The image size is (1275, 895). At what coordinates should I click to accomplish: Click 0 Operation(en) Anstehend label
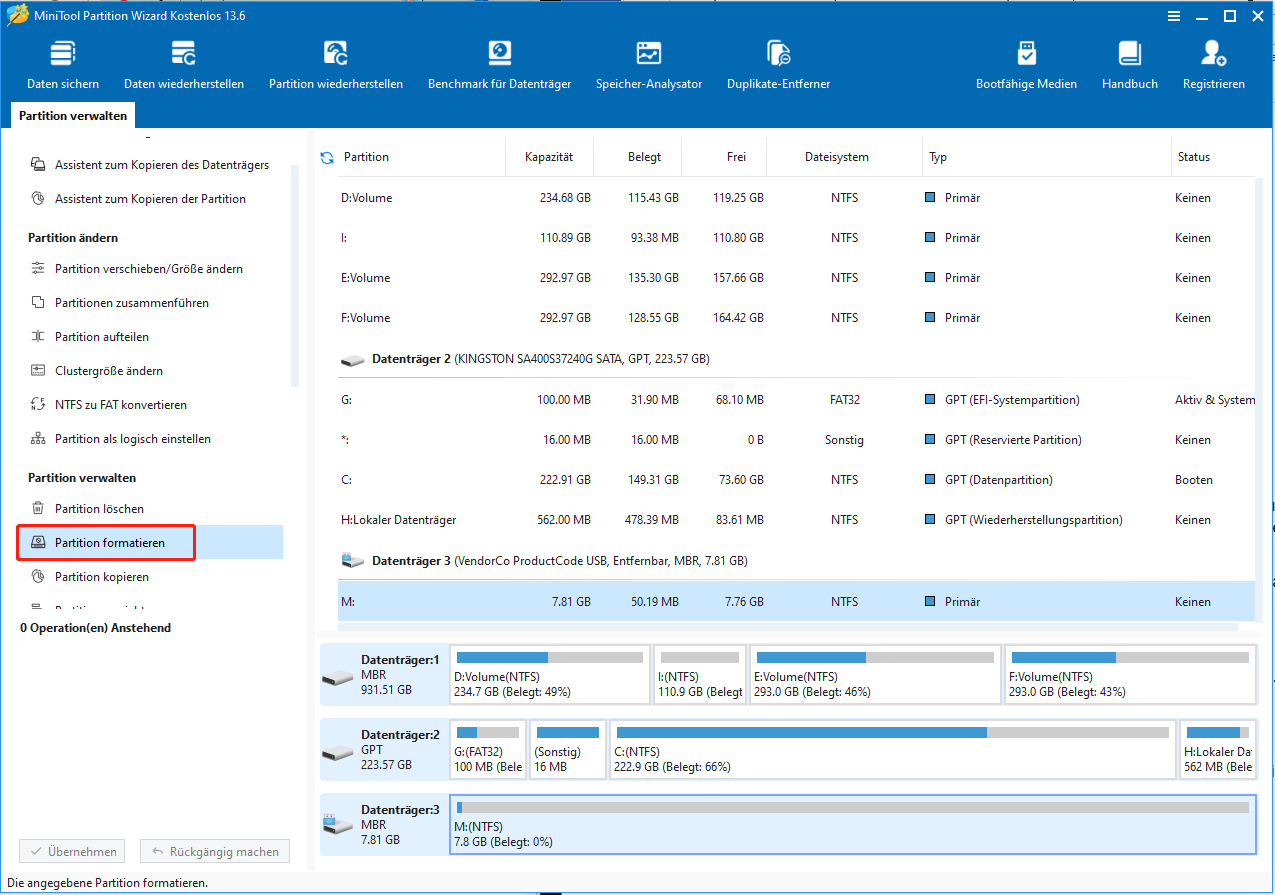click(x=96, y=628)
